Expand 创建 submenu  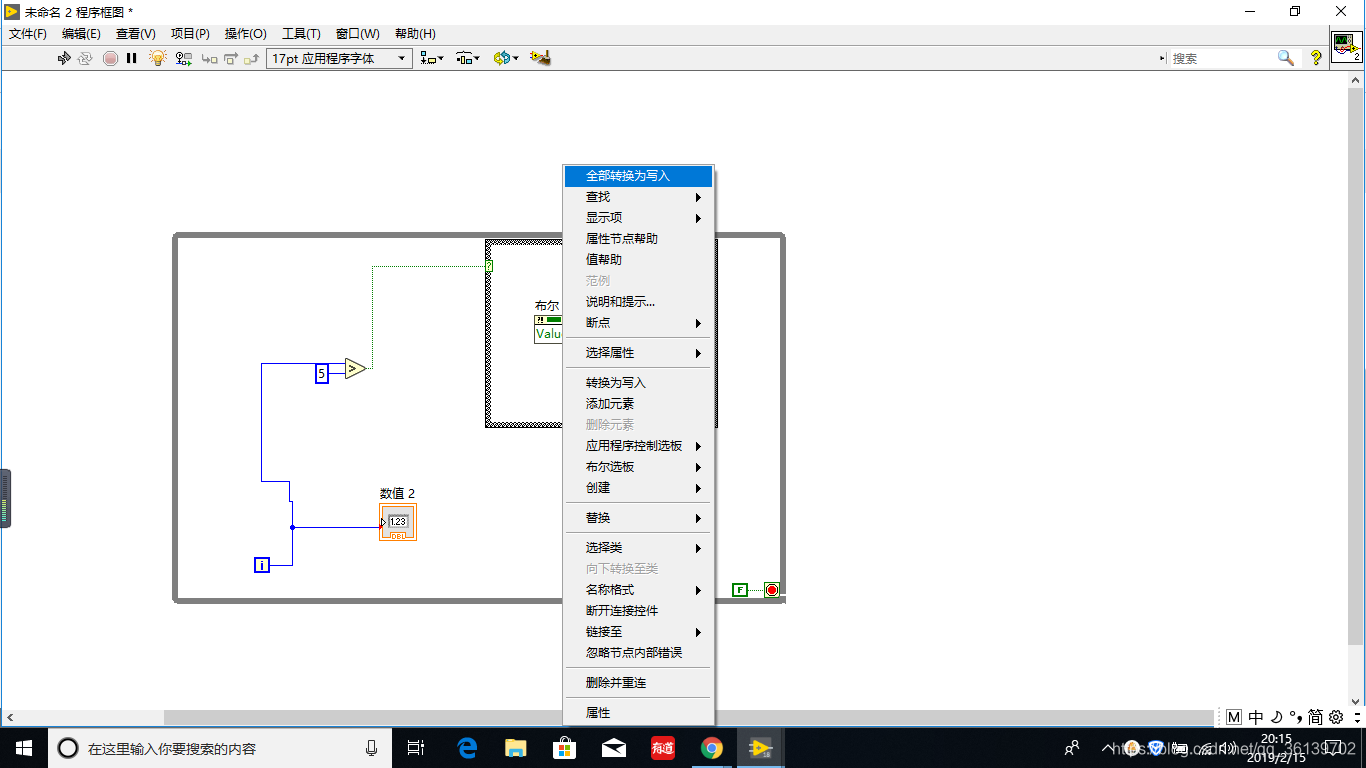tap(639, 488)
